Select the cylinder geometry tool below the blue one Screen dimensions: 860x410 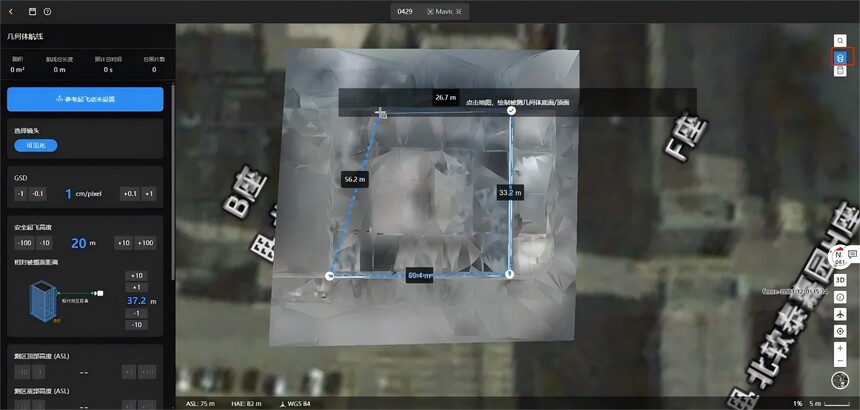point(840,70)
